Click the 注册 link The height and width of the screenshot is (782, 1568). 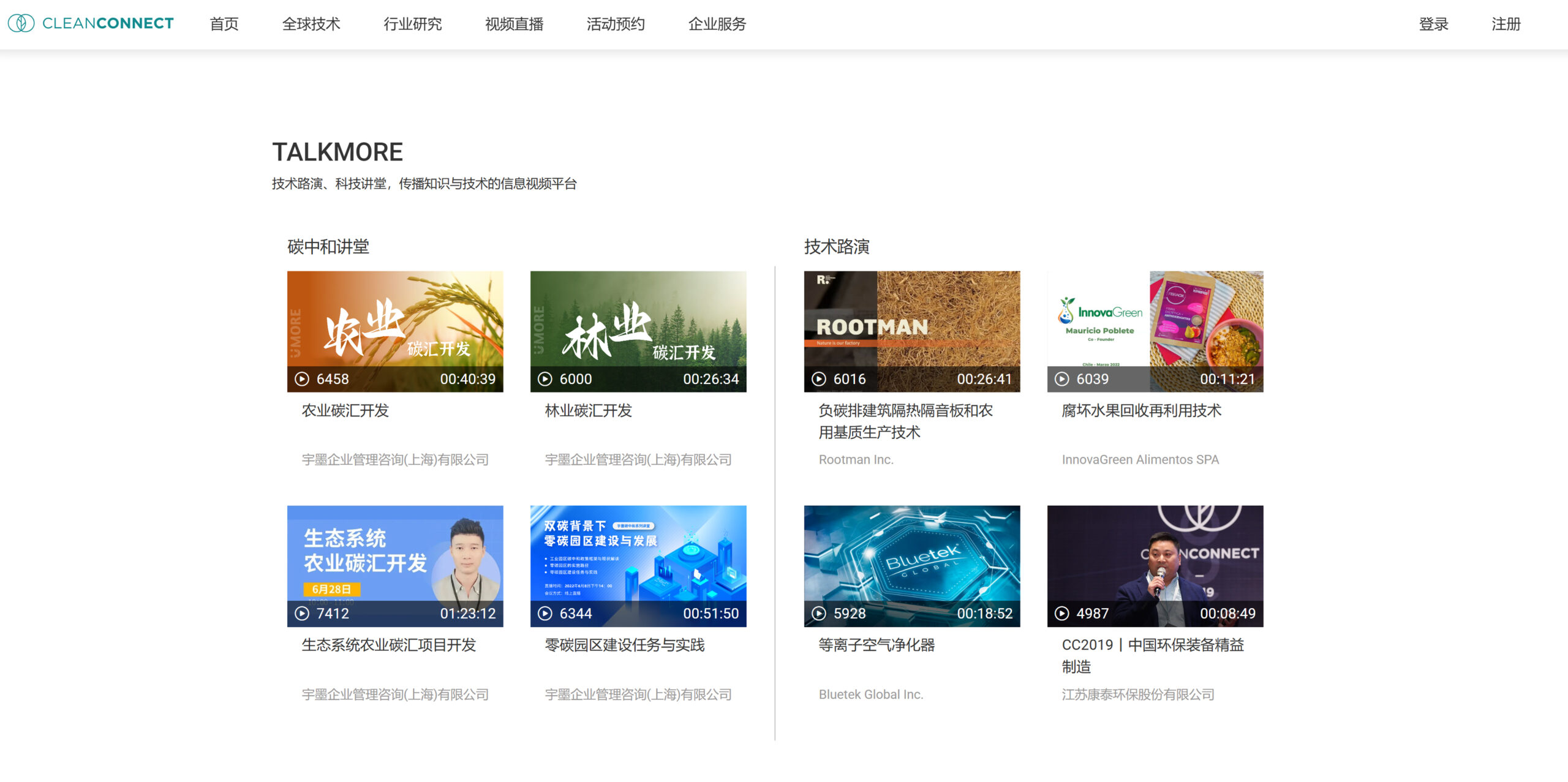pyautogui.click(x=1506, y=24)
